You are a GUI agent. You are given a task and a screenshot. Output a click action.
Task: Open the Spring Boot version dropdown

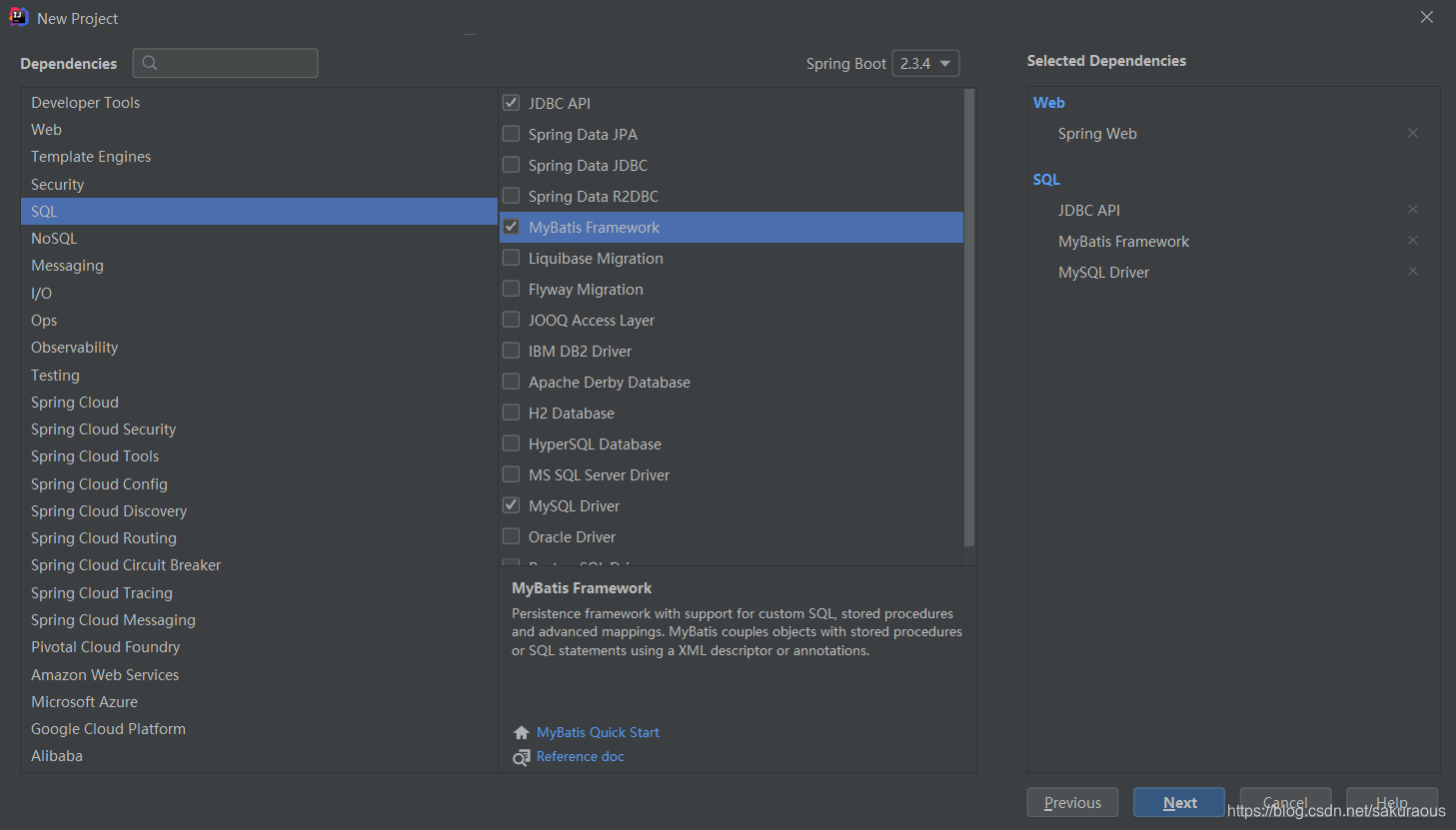click(x=925, y=63)
